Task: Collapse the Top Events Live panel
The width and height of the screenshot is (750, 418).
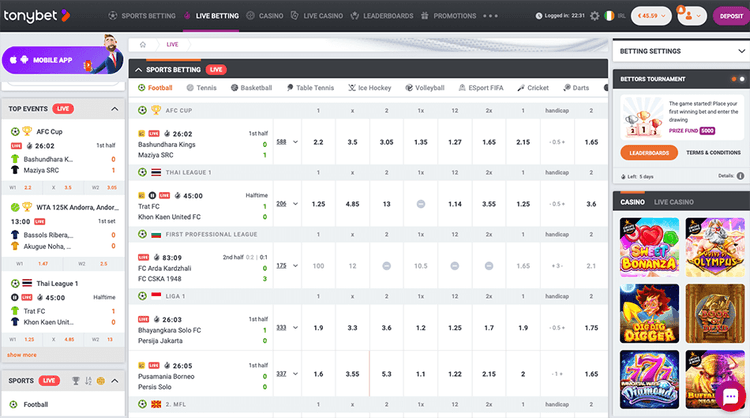Action: (115, 109)
